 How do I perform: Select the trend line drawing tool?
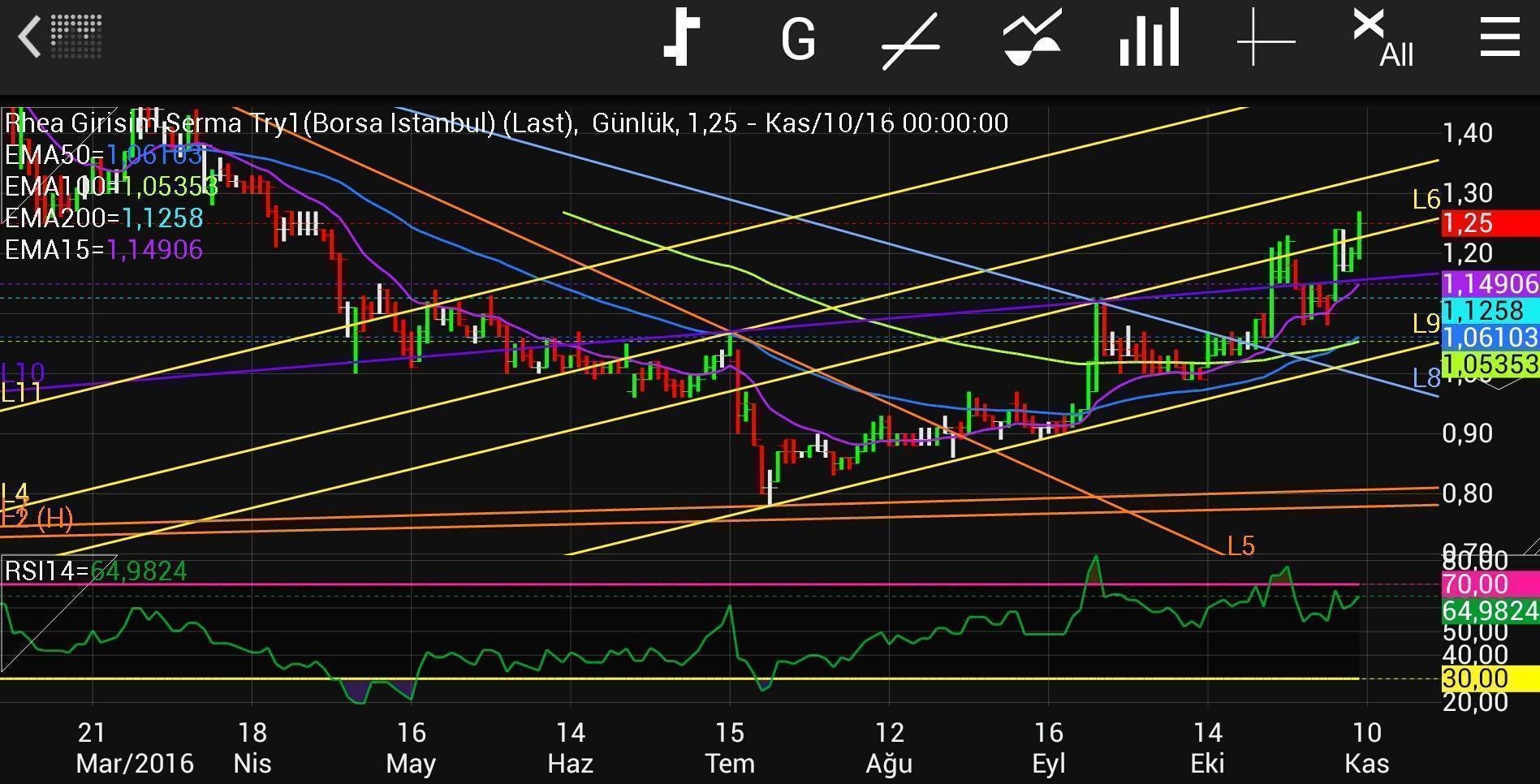(912, 39)
